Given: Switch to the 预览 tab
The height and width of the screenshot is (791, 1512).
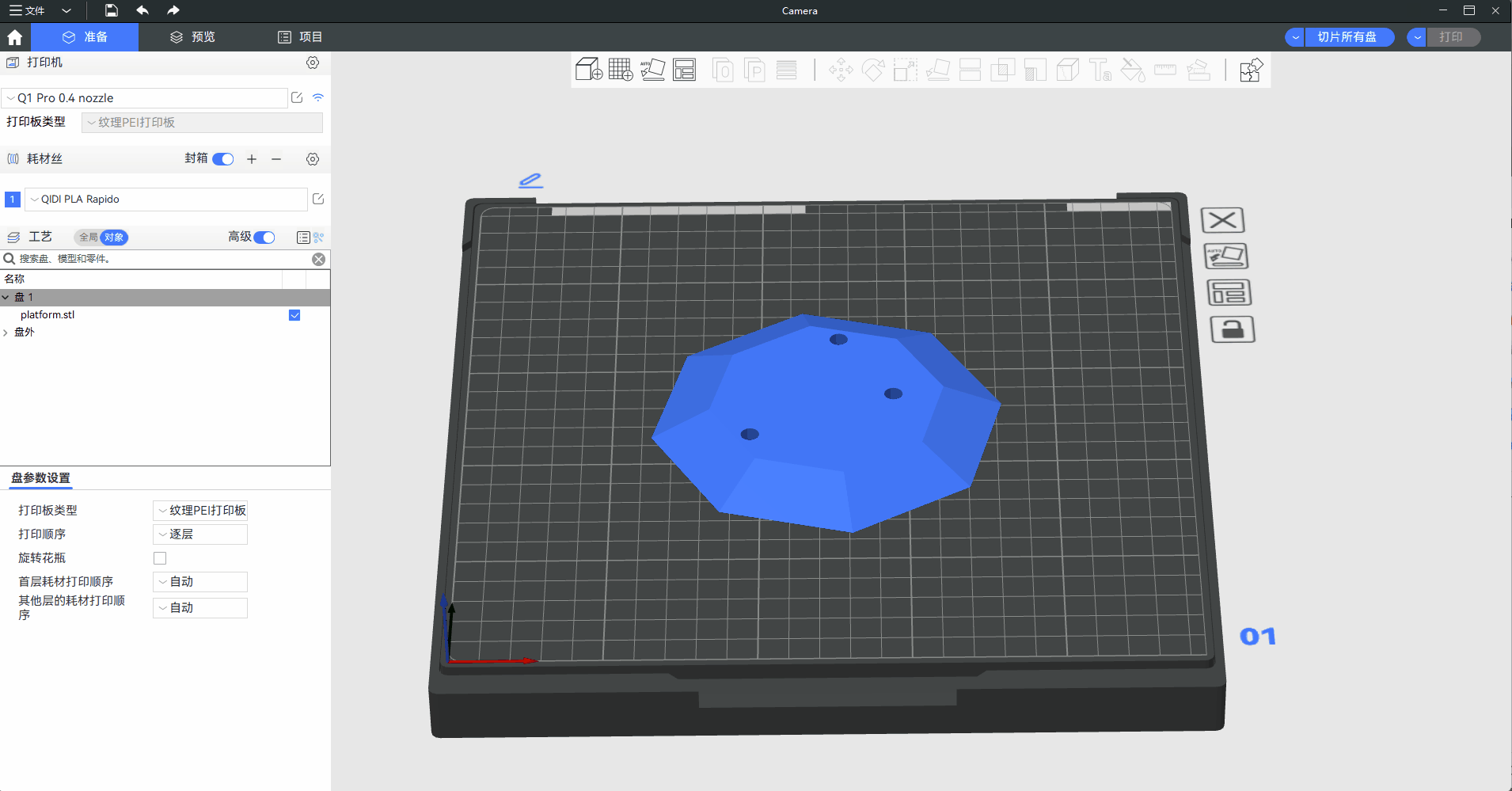Looking at the screenshot, I should (192, 37).
